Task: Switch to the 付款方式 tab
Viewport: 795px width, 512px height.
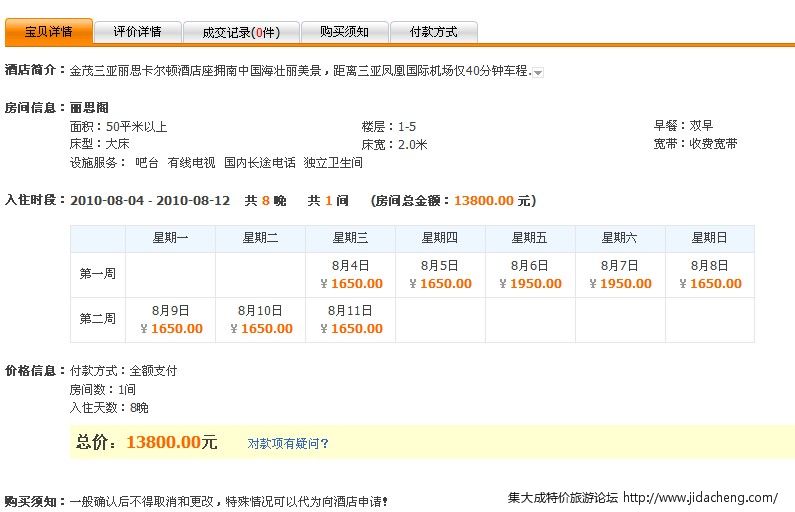Action: [433, 32]
